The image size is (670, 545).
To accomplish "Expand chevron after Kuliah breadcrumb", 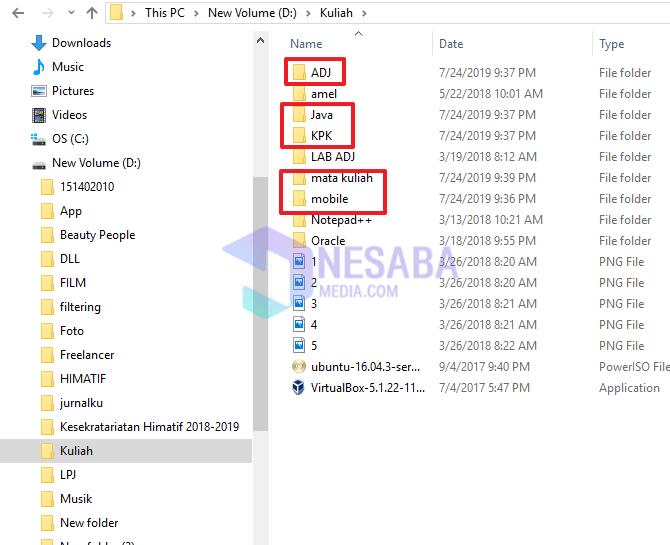I will click(x=364, y=13).
